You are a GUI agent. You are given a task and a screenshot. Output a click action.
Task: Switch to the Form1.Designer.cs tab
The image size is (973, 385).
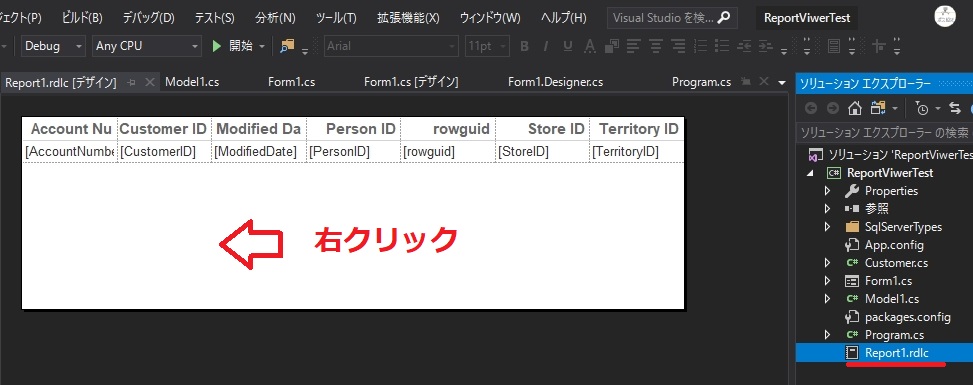pos(555,82)
